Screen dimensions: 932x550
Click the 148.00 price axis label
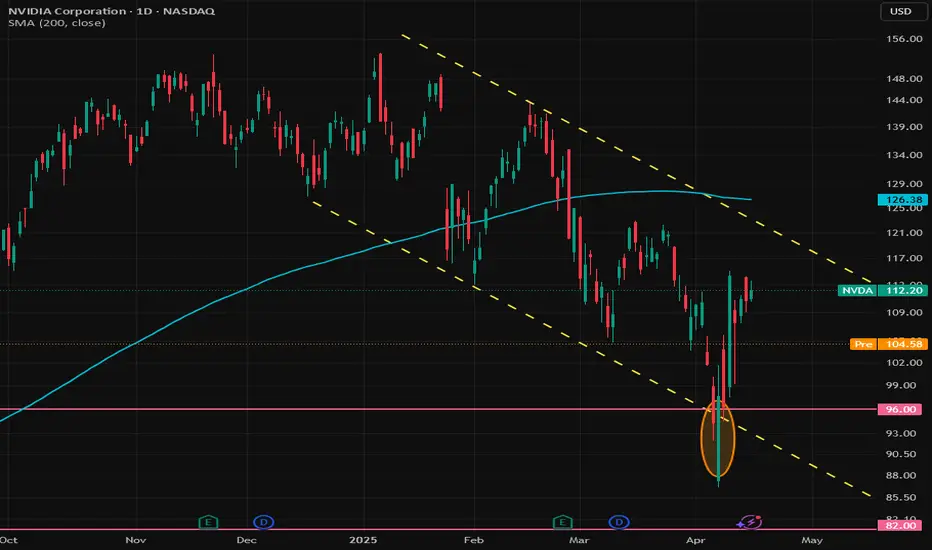pyautogui.click(x=904, y=78)
